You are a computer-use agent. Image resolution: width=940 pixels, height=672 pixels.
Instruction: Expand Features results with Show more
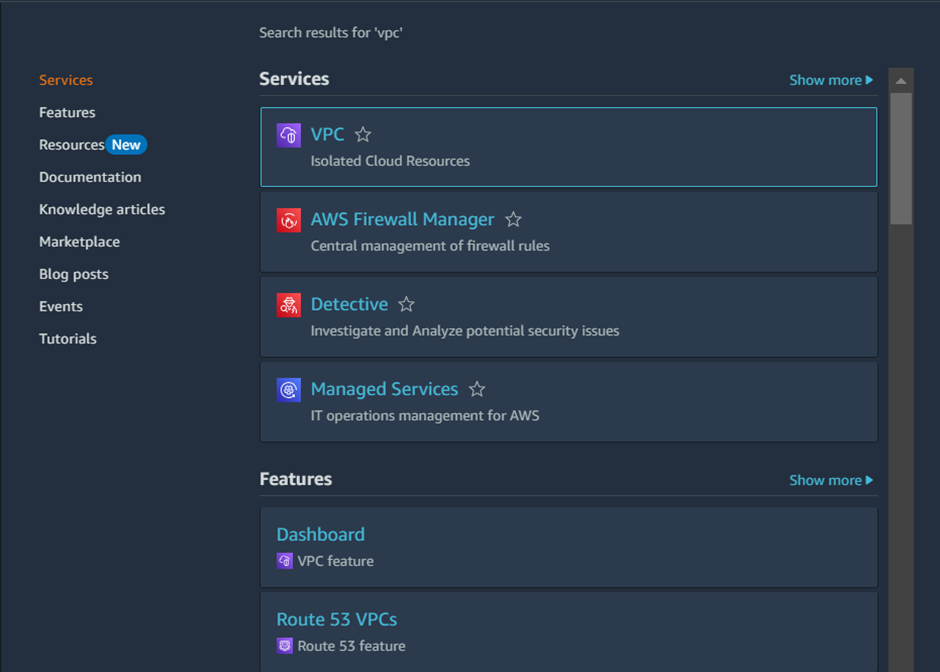point(831,480)
